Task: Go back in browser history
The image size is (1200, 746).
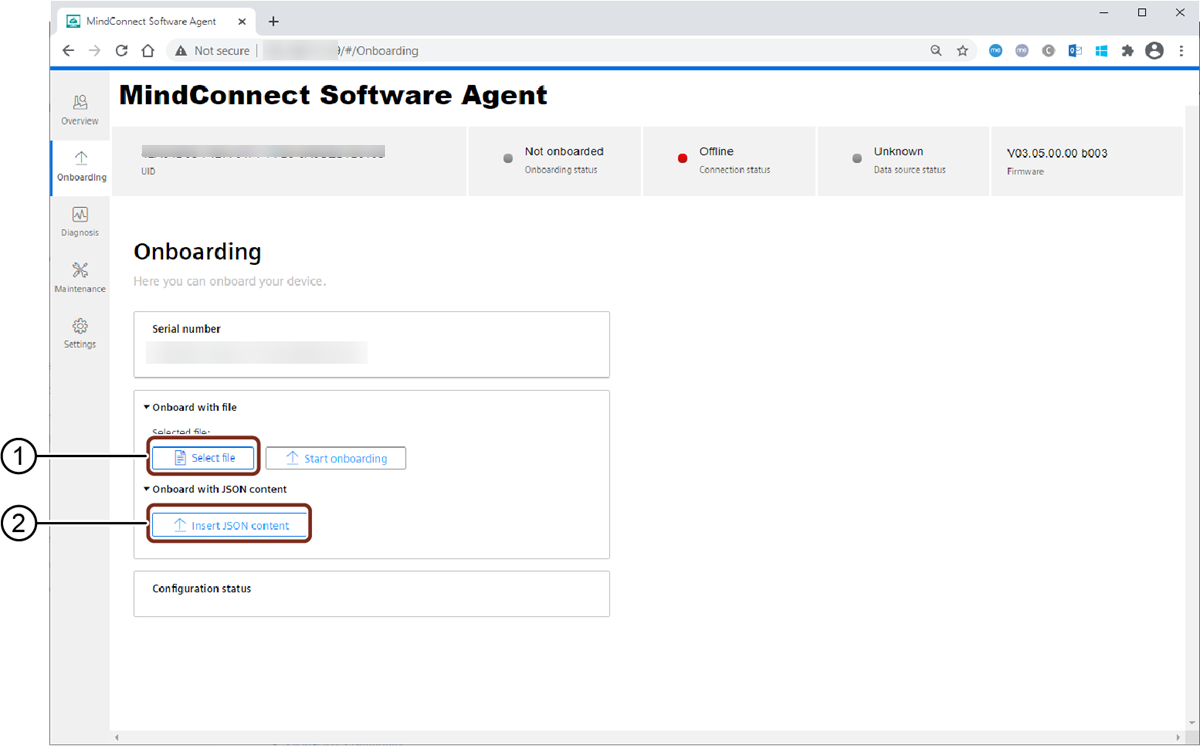Action: 68,50
